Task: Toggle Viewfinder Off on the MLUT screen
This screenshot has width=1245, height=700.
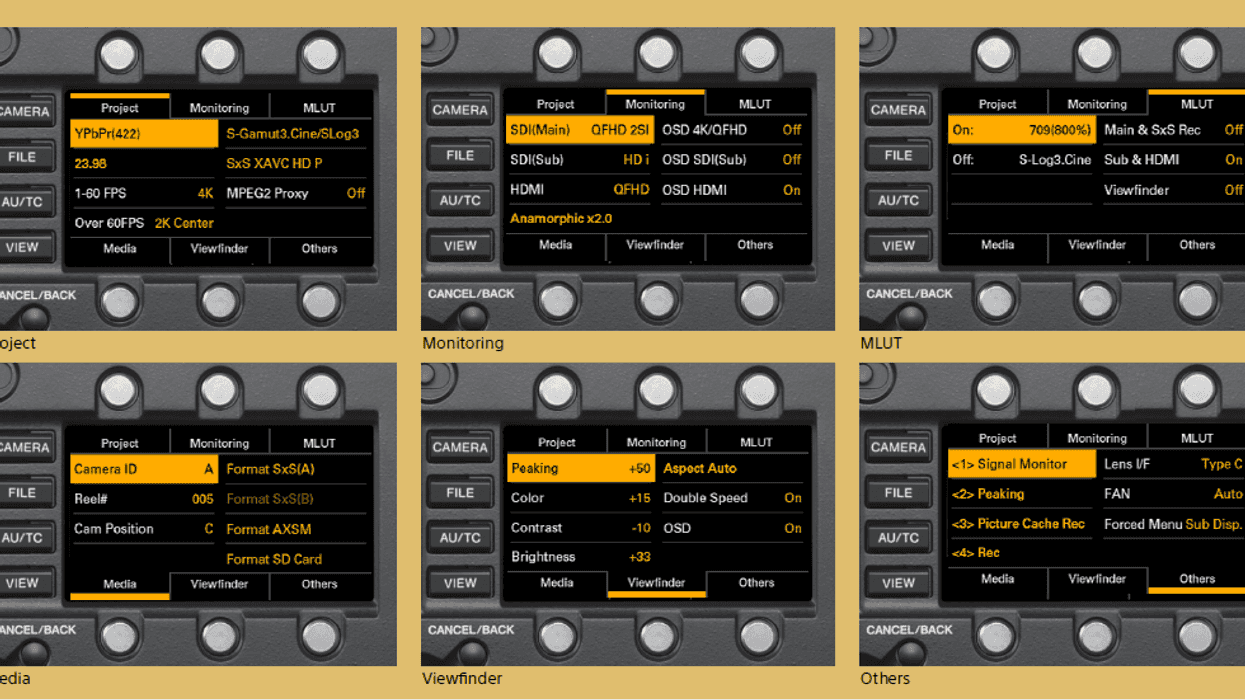Action: (1173, 190)
